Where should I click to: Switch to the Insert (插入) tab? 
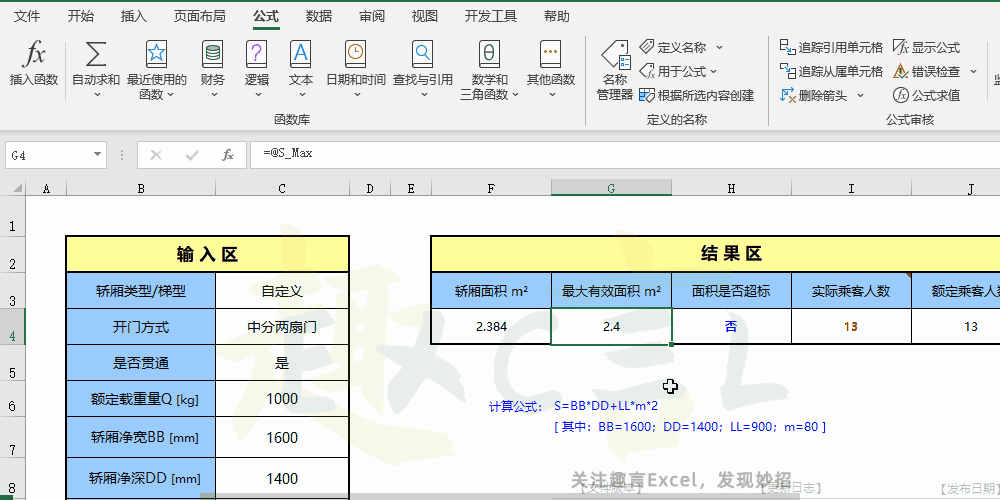pyautogui.click(x=134, y=17)
